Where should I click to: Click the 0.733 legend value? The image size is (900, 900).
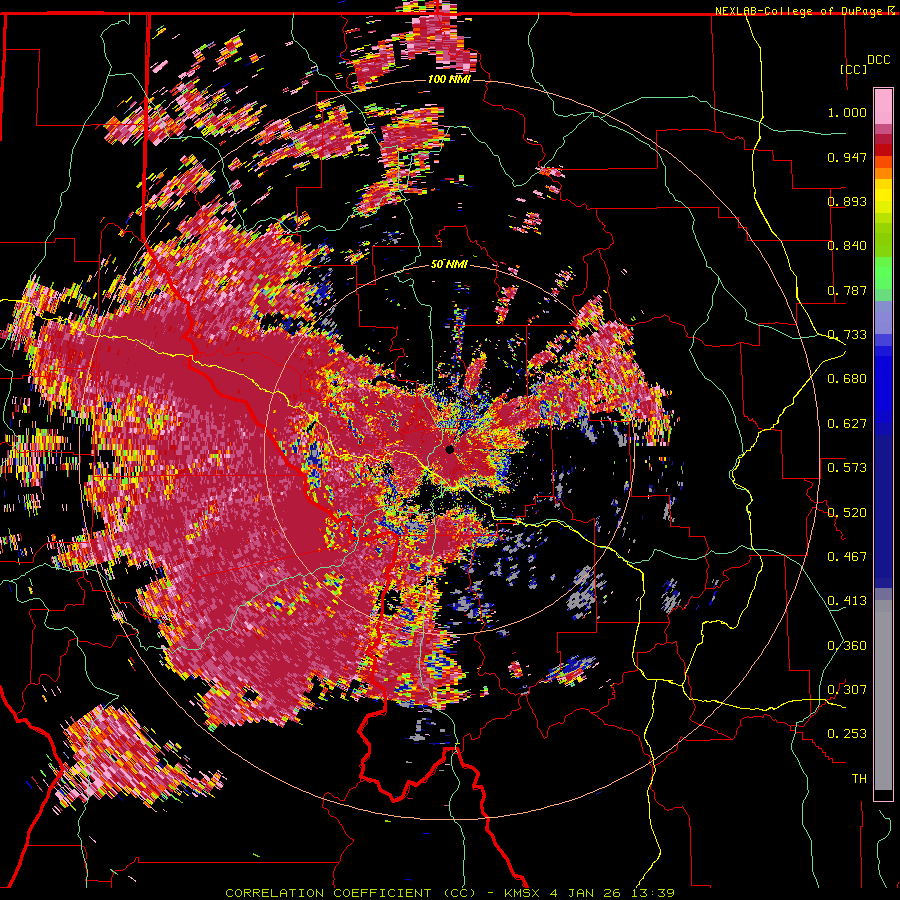tap(847, 335)
